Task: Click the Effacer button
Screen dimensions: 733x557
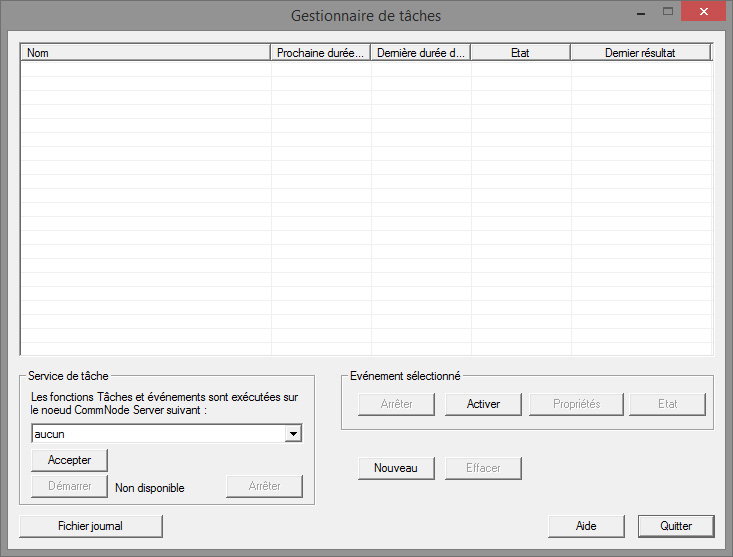Action: [483, 468]
